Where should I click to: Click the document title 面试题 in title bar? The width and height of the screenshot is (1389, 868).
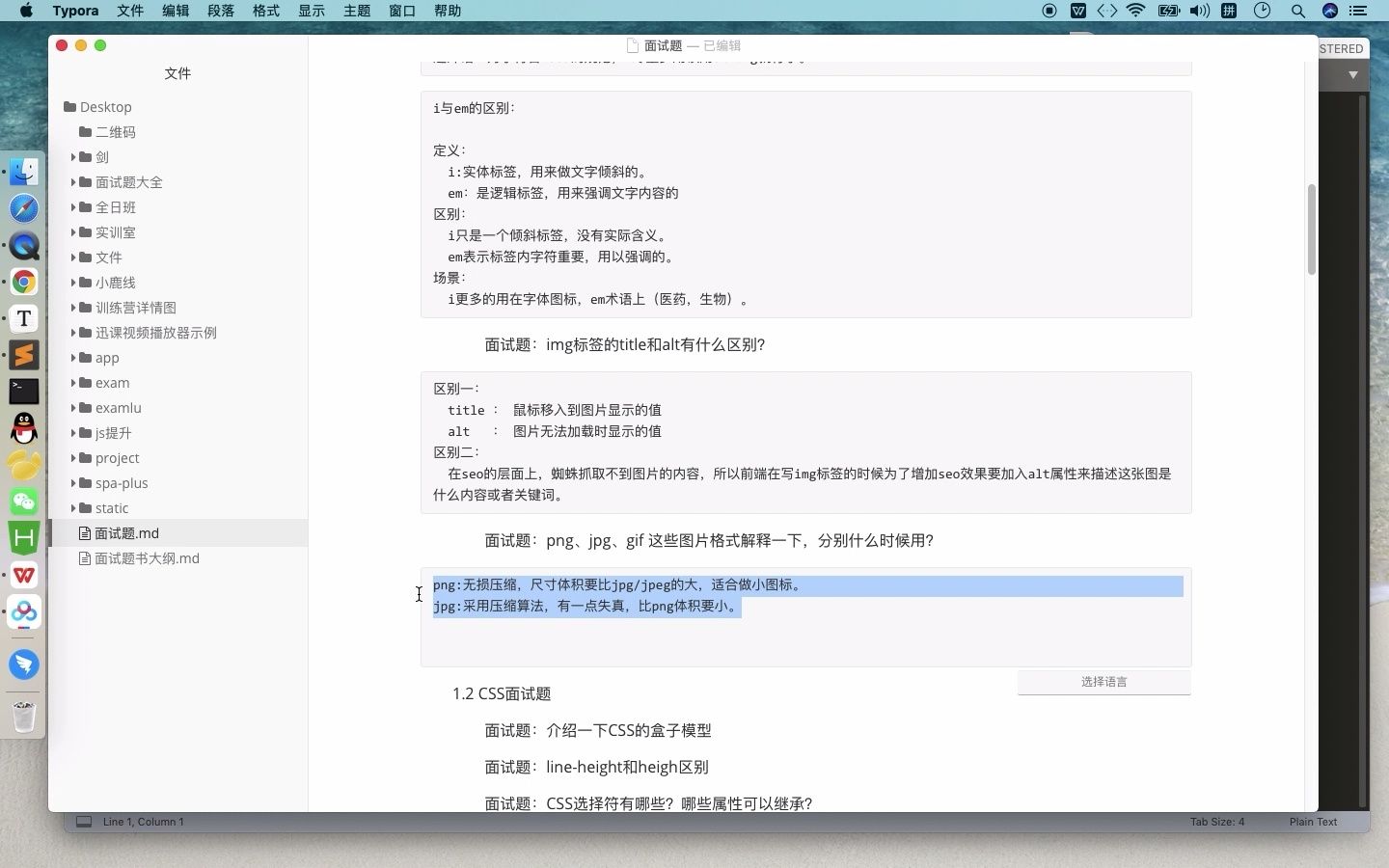point(663,45)
